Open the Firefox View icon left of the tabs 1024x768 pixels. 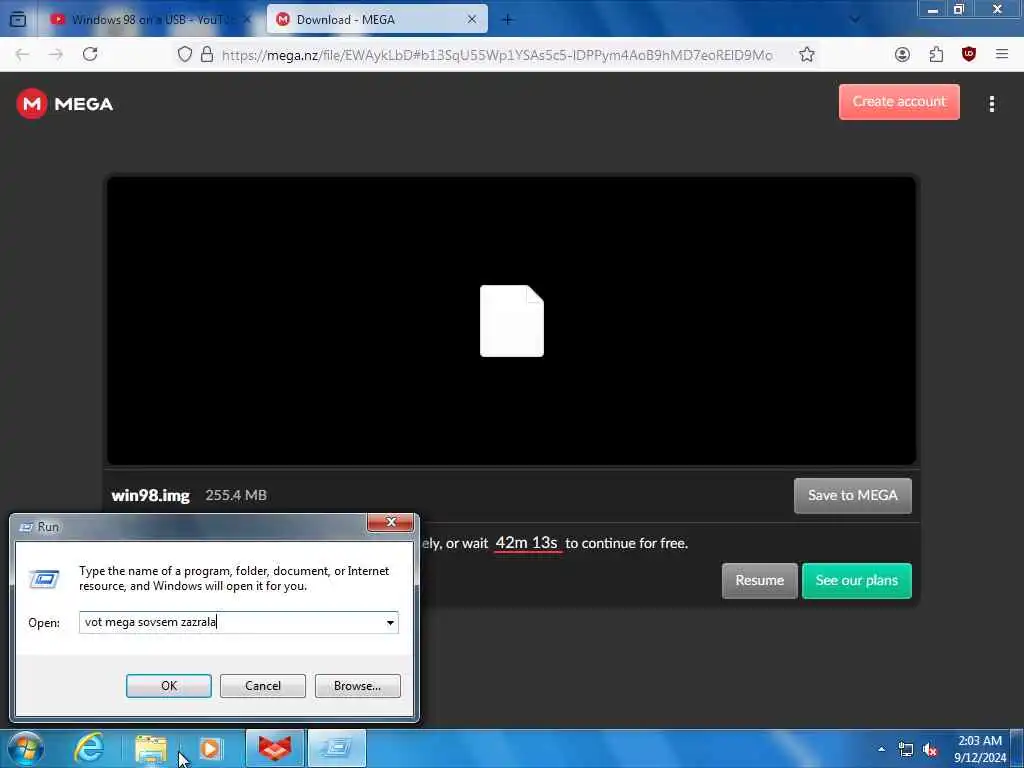point(18,20)
